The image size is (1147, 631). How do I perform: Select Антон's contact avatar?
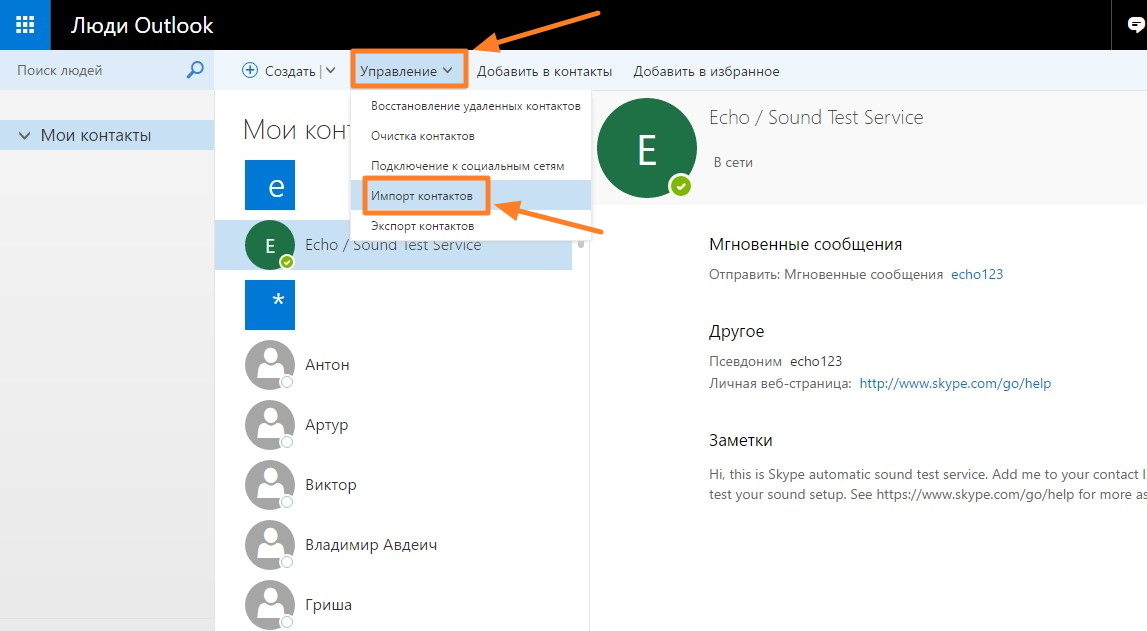pyautogui.click(x=270, y=365)
